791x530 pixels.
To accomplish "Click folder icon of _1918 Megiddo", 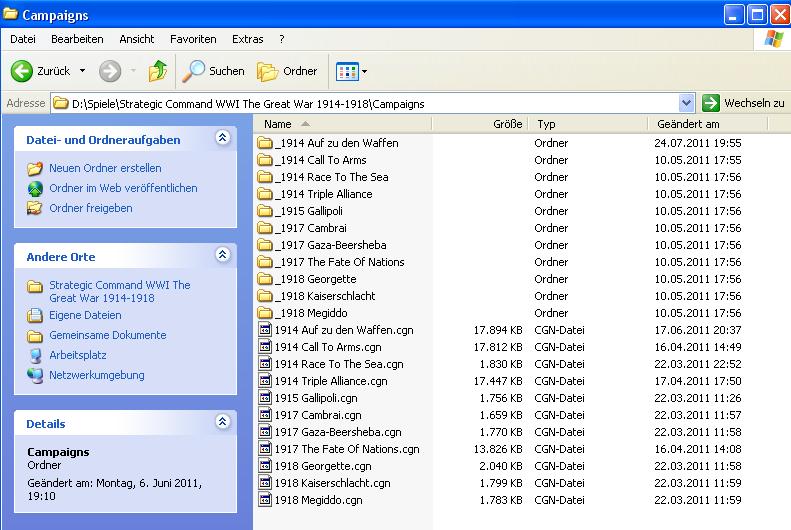I will (265, 313).
